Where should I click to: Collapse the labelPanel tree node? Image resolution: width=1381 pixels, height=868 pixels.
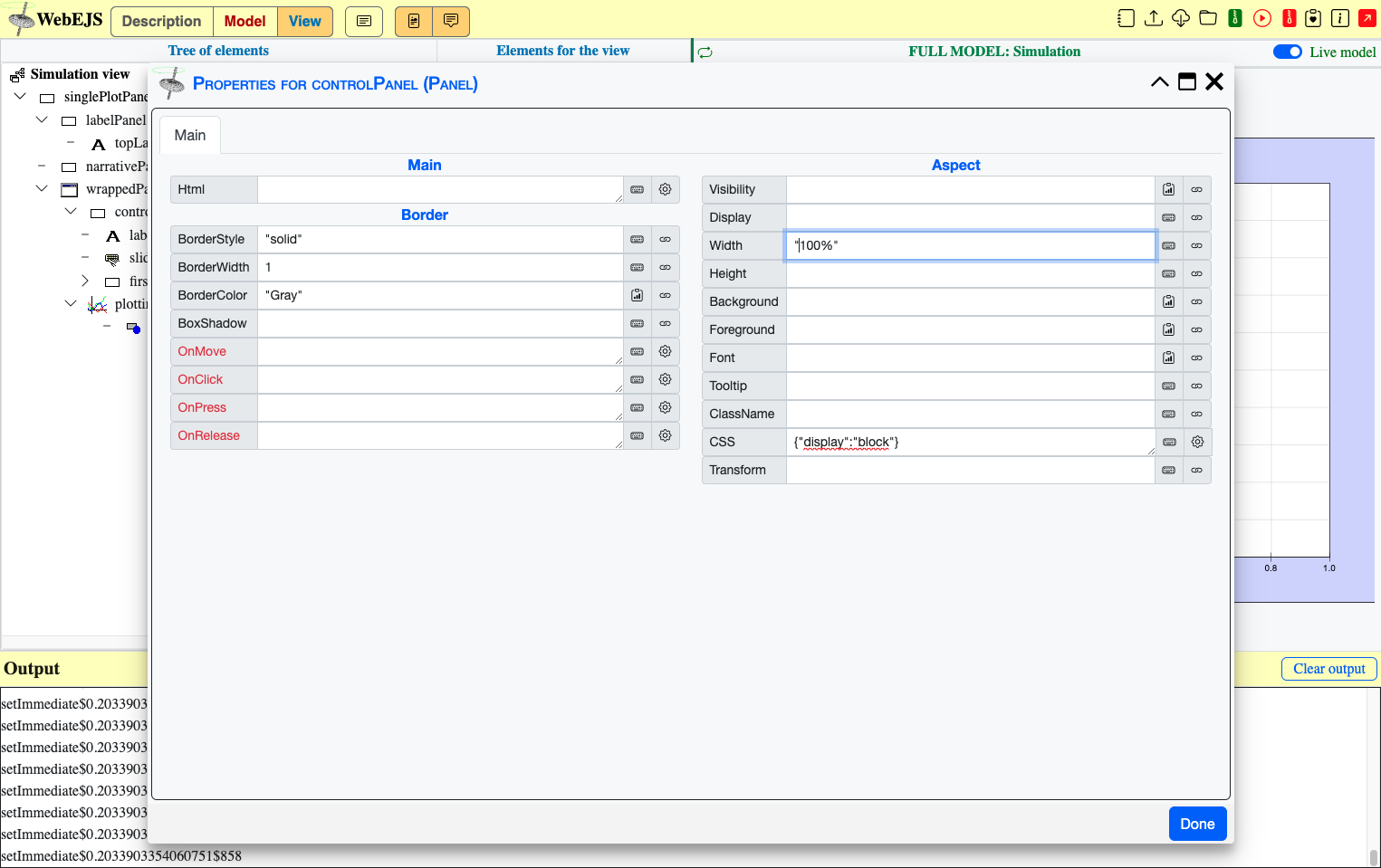coord(42,119)
